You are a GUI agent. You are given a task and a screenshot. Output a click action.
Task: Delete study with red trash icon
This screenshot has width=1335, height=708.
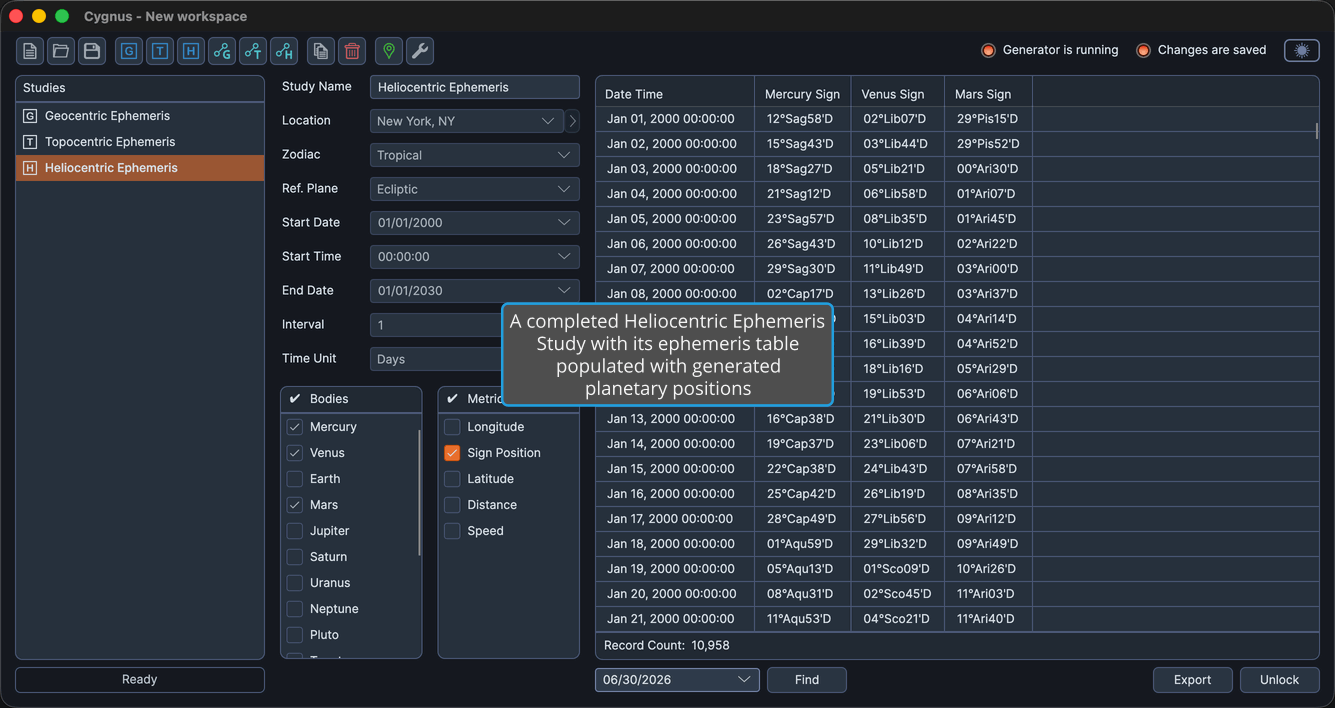click(352, 51)
